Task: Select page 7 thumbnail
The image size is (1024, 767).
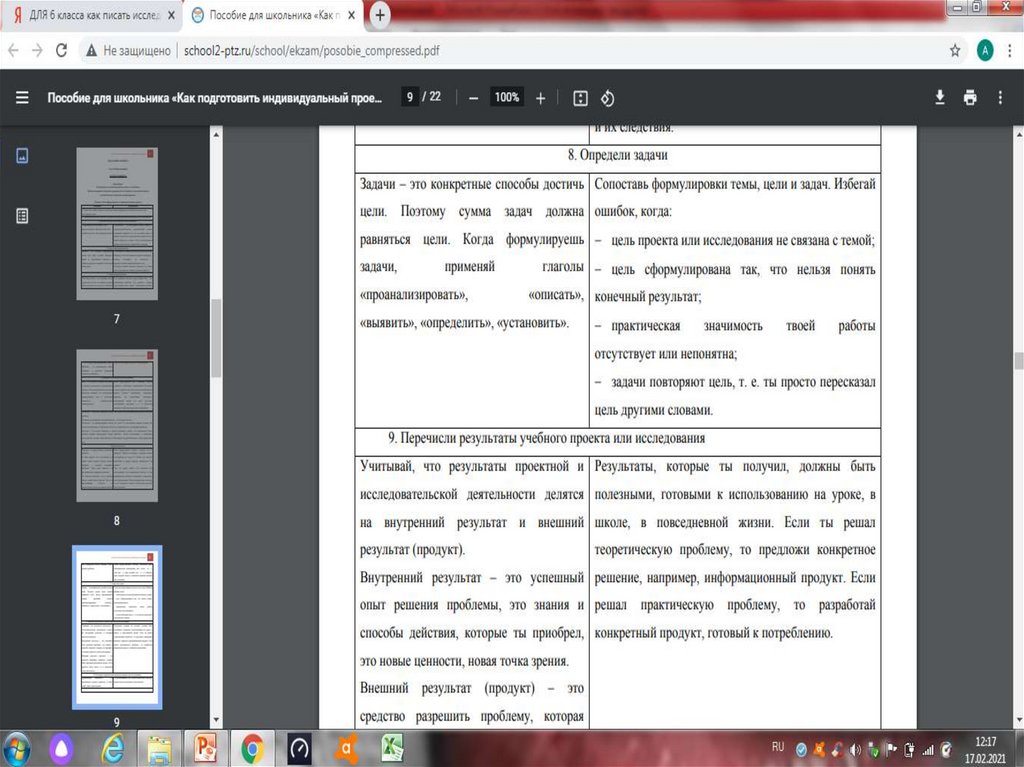Action: coord(117,223)
